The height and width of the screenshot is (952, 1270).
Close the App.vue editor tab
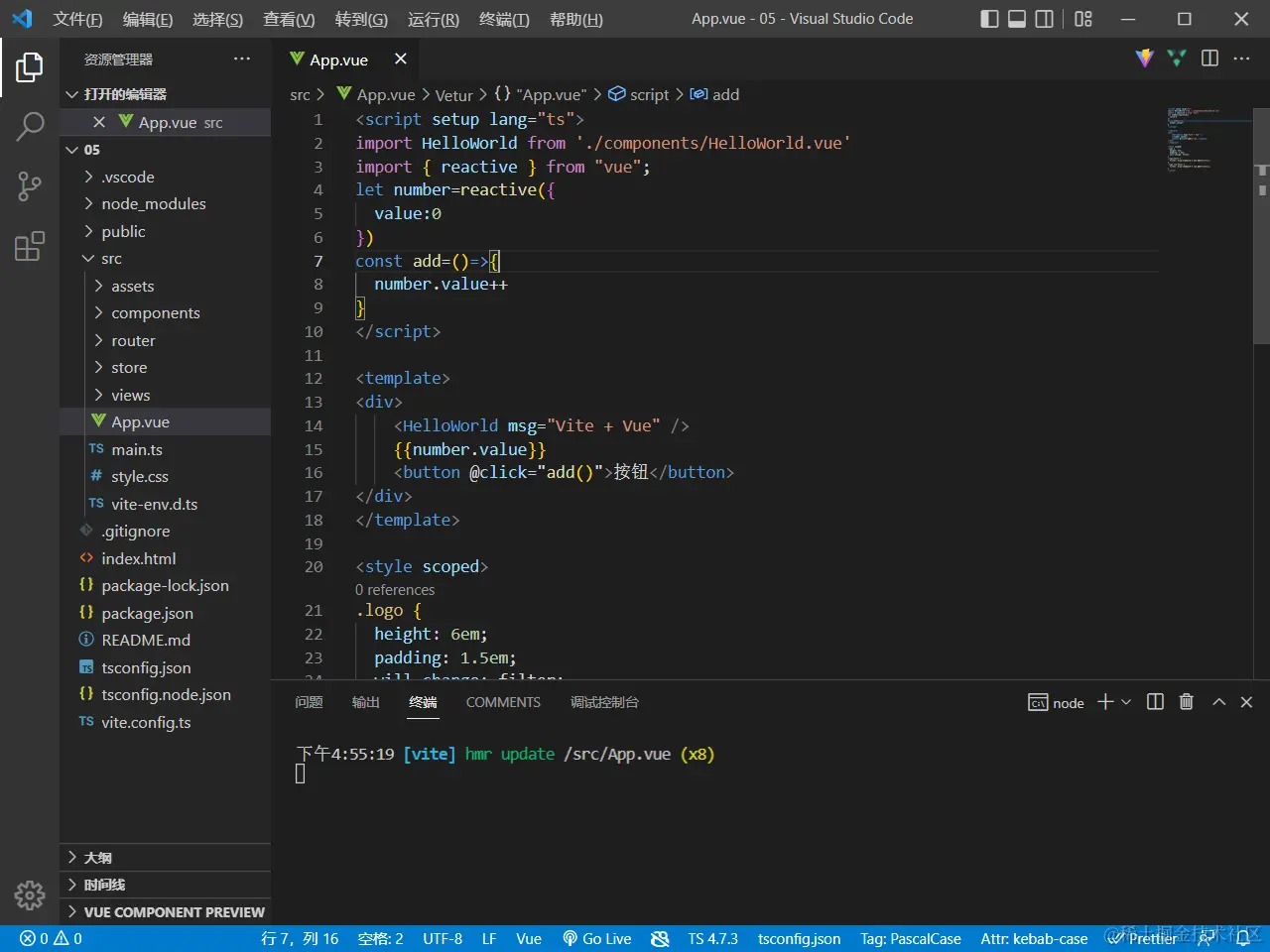(401, 59)
